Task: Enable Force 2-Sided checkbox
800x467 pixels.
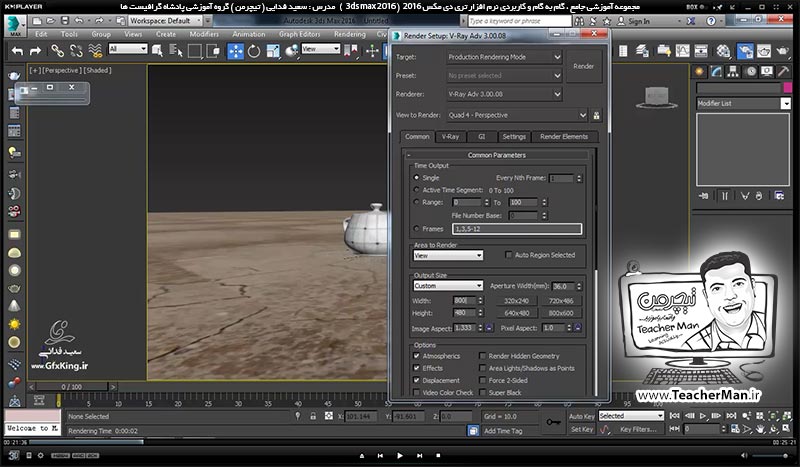Action: coord(482,380)
